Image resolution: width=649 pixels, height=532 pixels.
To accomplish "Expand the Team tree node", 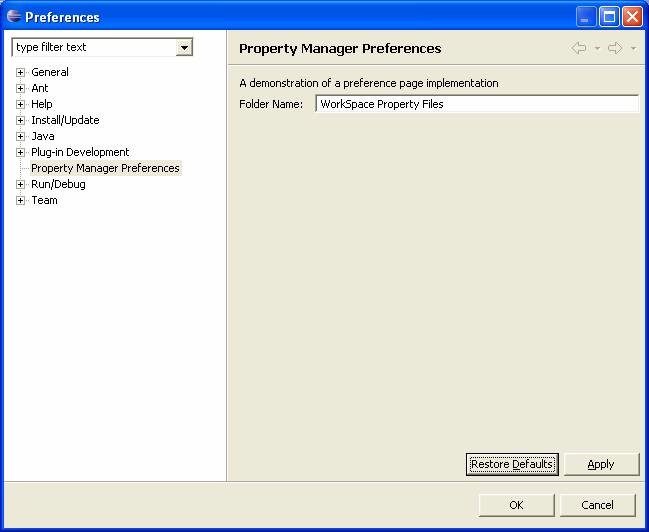I will (x=20, y=201).
